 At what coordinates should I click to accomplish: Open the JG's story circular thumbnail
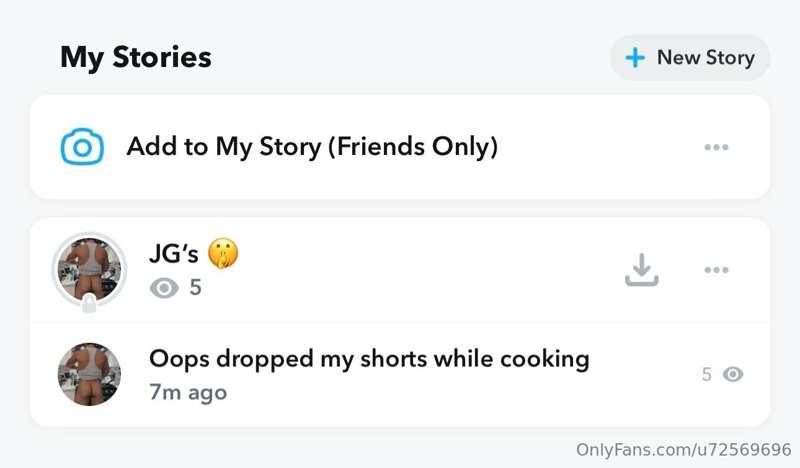89,268
